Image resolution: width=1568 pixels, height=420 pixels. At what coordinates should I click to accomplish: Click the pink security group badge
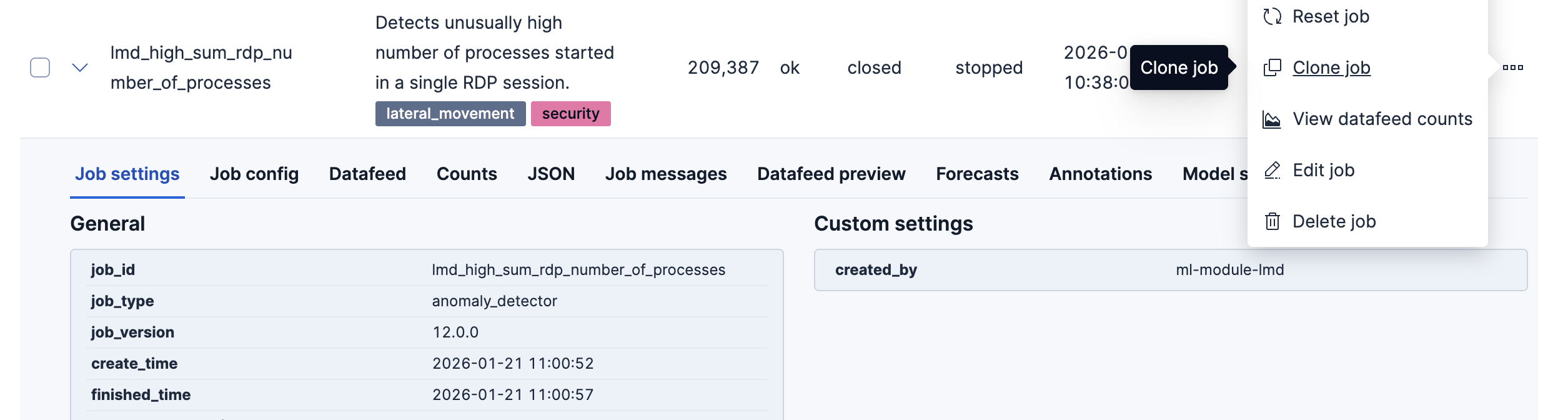coord(570,114)
